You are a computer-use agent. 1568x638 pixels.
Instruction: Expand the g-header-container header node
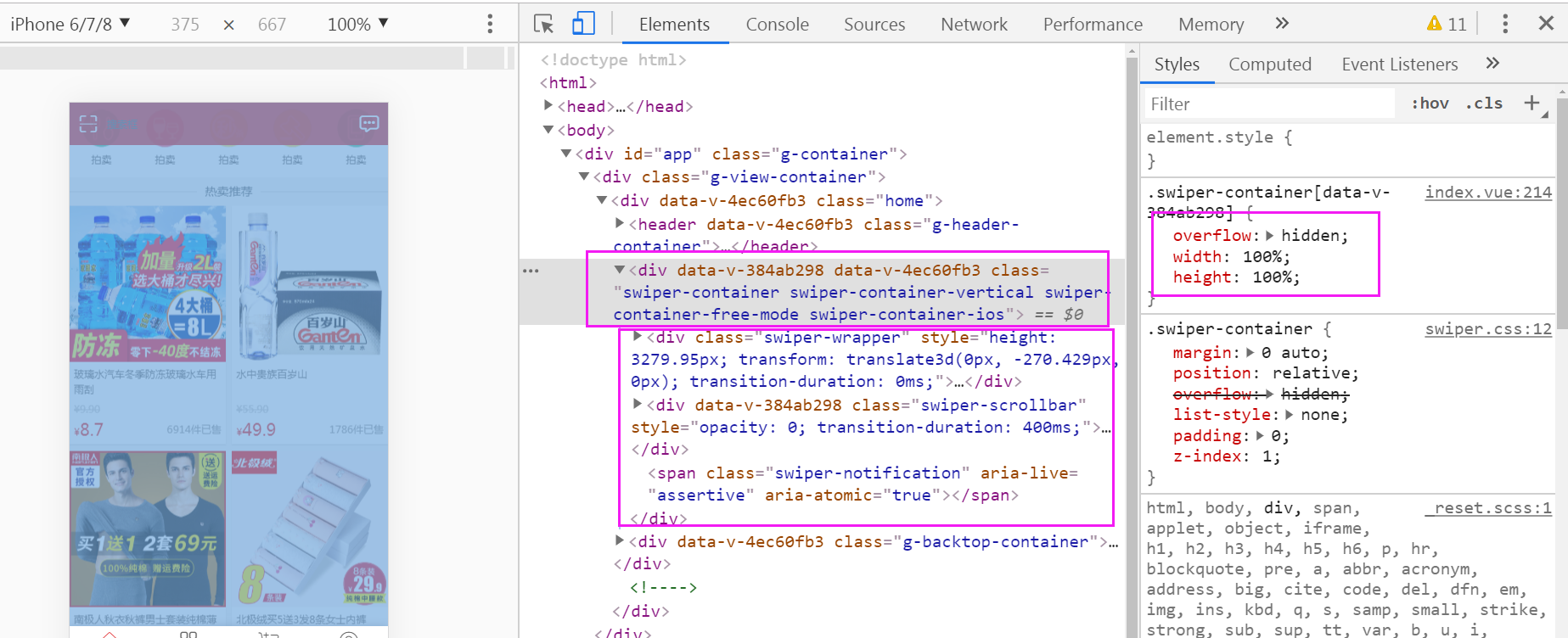click(620, 223)
